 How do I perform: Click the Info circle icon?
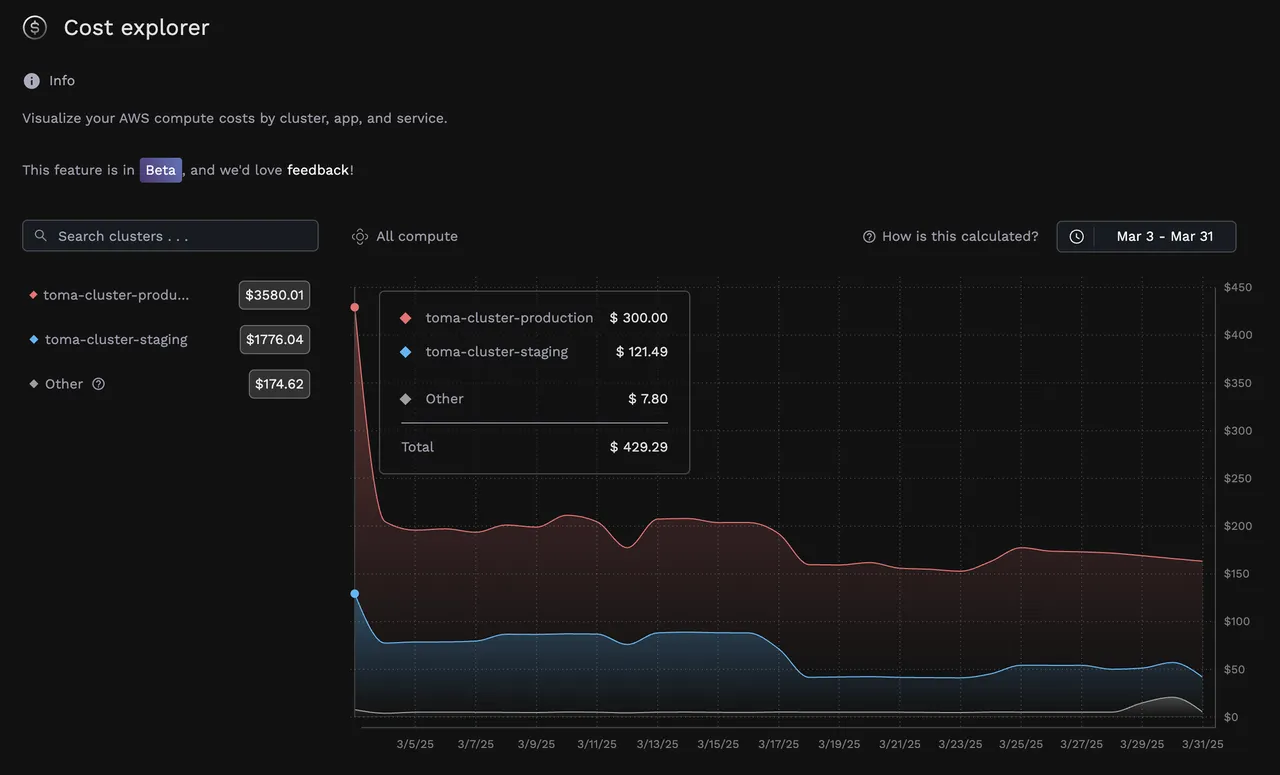click(32, 81)
